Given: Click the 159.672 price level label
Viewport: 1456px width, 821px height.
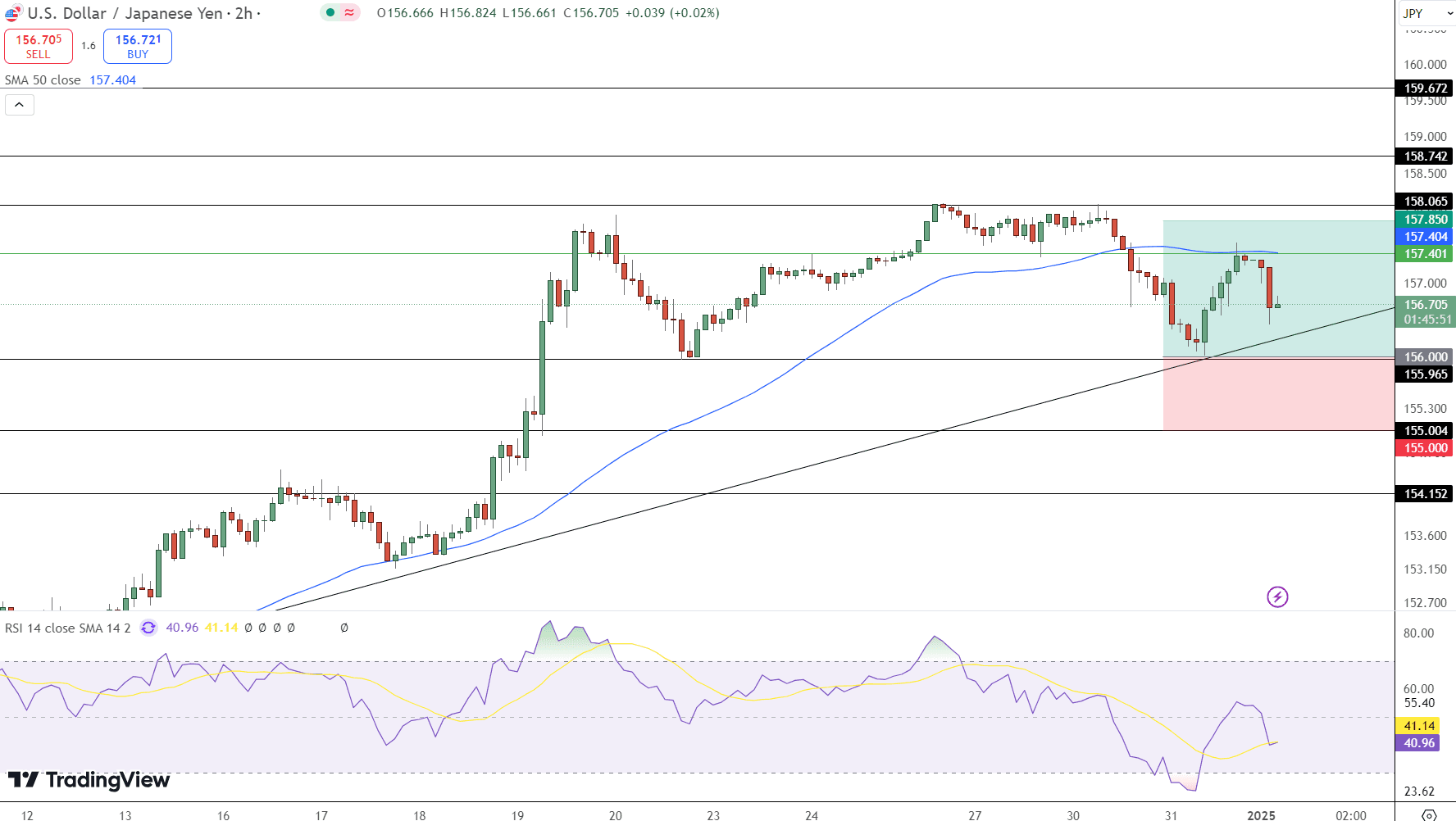Looking at the screenshot, I should tap(1425, 88).
